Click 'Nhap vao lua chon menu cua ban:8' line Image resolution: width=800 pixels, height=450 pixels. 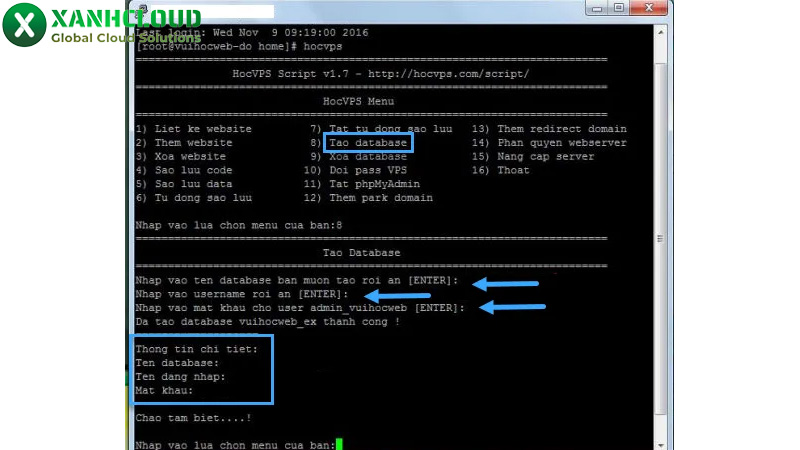[239, 226]
